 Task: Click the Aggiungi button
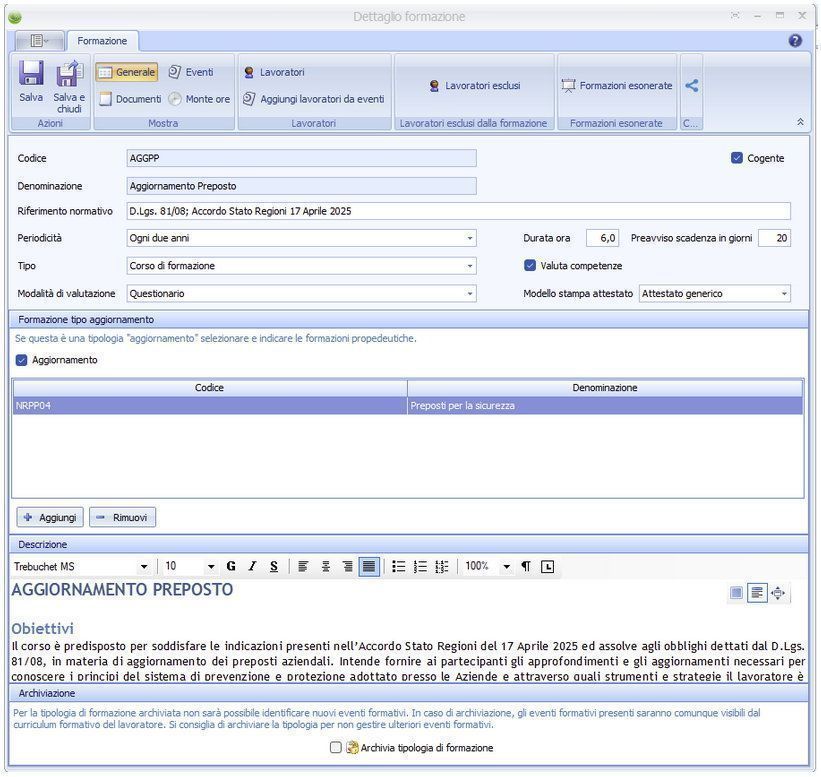(48, 518)
